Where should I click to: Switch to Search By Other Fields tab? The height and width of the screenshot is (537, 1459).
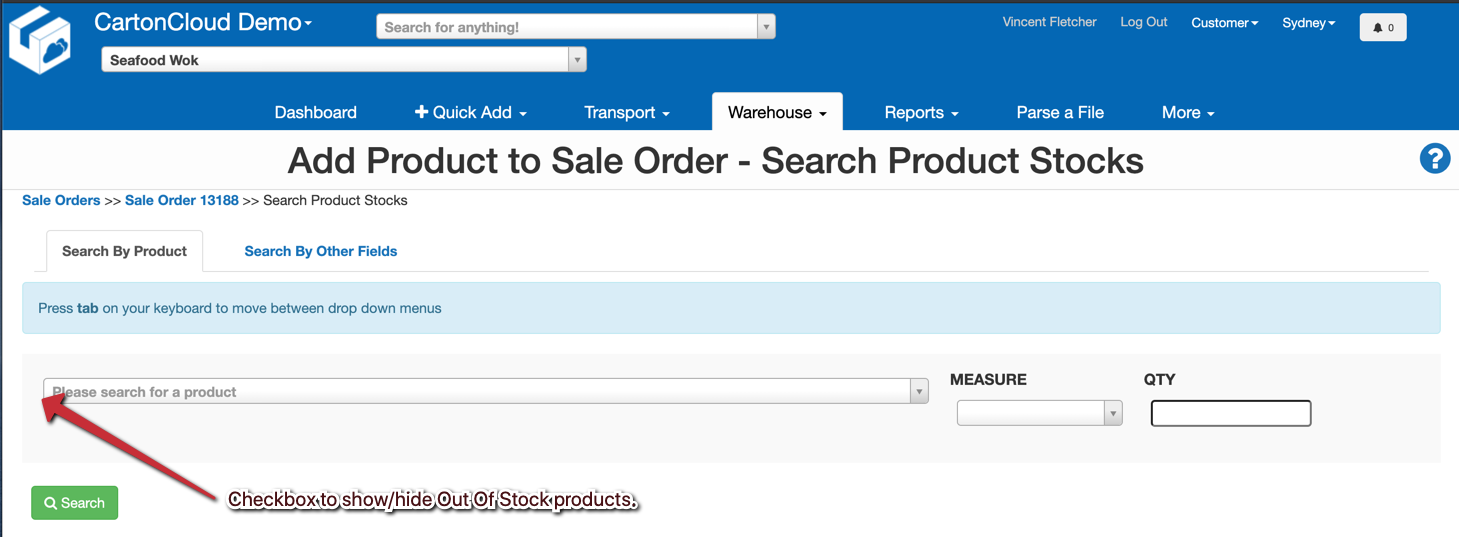[x=321, y=251]
